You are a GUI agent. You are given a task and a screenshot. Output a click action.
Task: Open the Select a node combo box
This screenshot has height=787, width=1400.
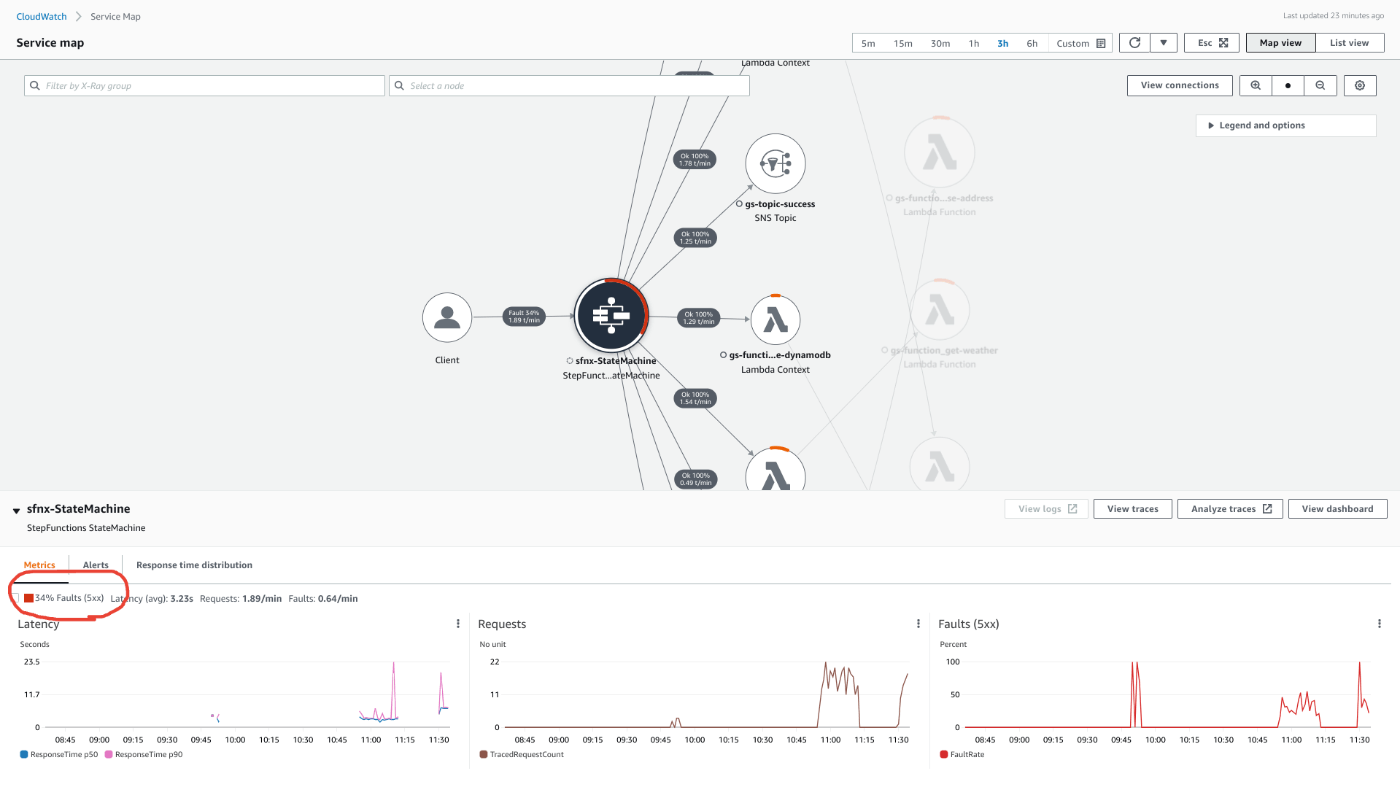569,86
